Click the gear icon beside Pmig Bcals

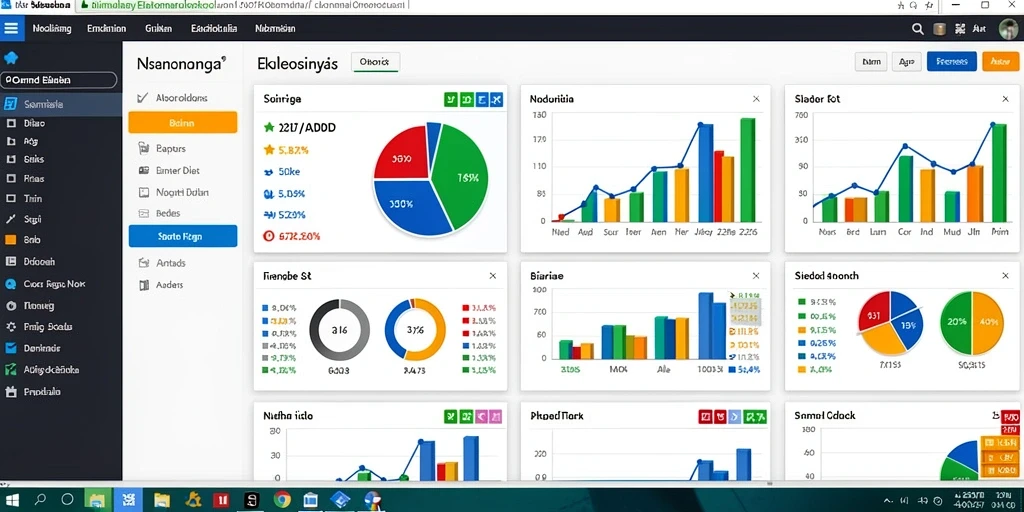coord(10,327)
